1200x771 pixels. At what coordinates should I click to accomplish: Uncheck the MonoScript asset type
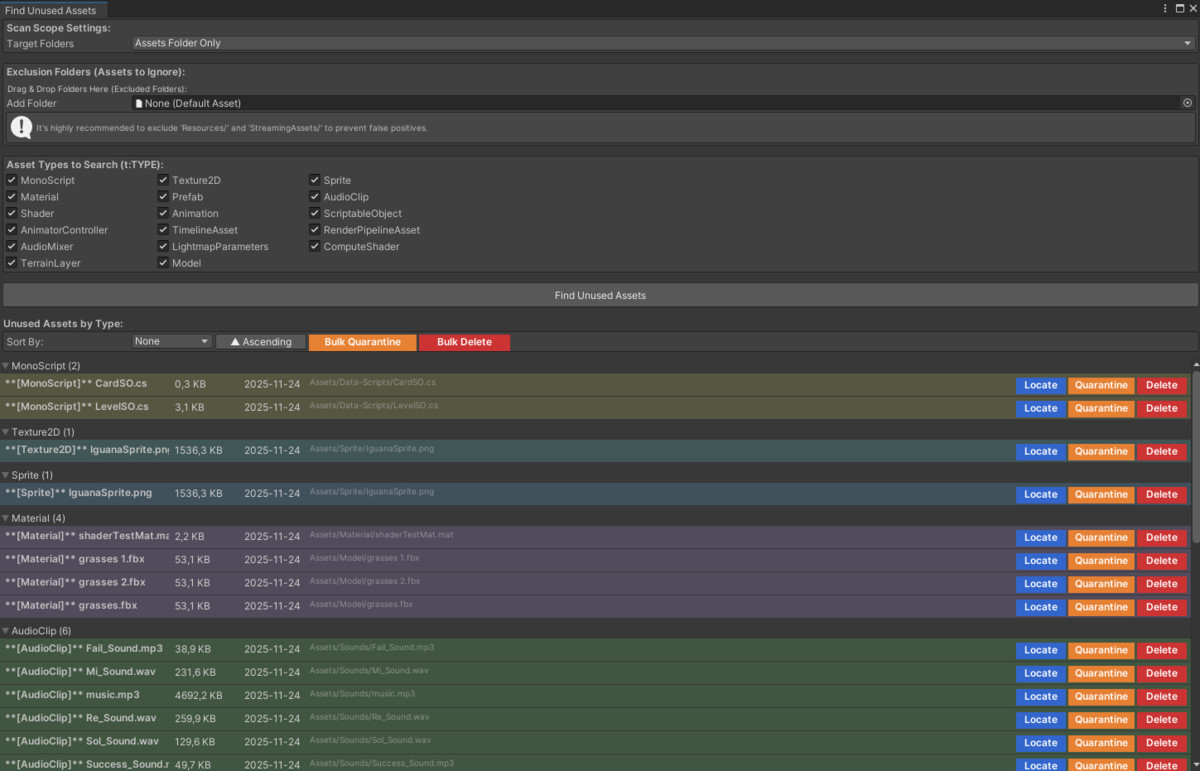(12, 180)
